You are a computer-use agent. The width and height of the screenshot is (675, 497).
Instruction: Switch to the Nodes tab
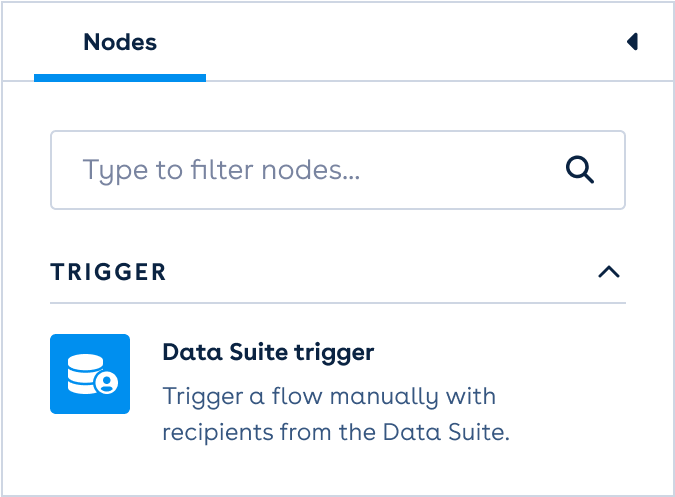point(120,42)
